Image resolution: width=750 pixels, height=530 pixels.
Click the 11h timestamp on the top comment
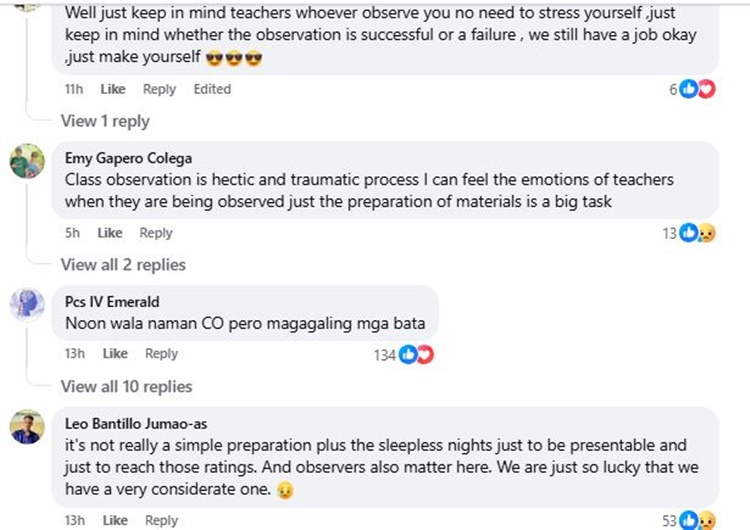[x=74, y=89]
